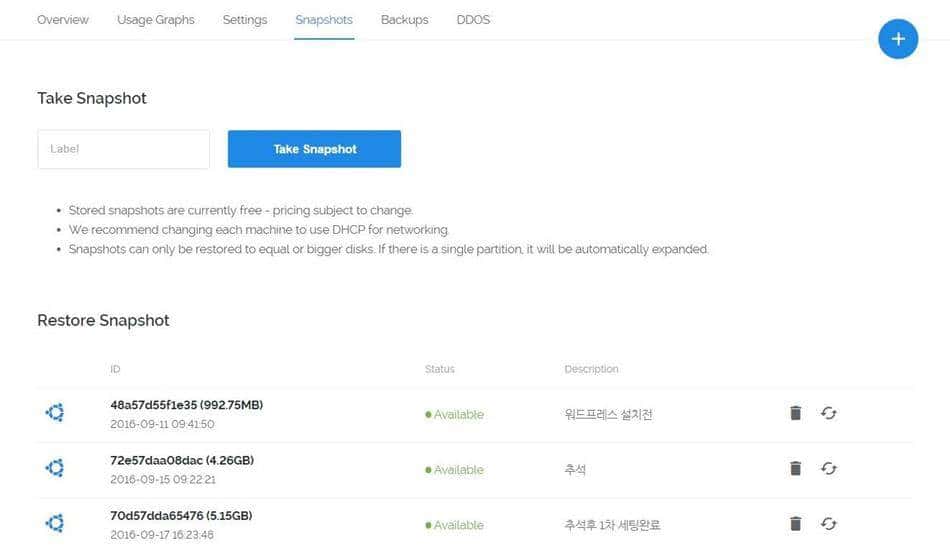
Task: Restore snapshot 48a57d55f1e35 using refresh icon
Action: pyautogui.click(x=828, y=413)
